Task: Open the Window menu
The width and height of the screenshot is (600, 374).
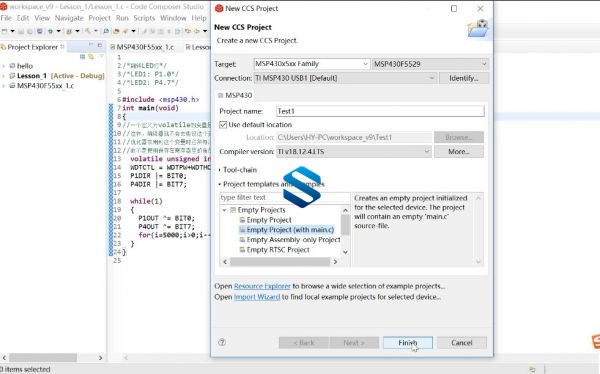Action: [173, 18]
